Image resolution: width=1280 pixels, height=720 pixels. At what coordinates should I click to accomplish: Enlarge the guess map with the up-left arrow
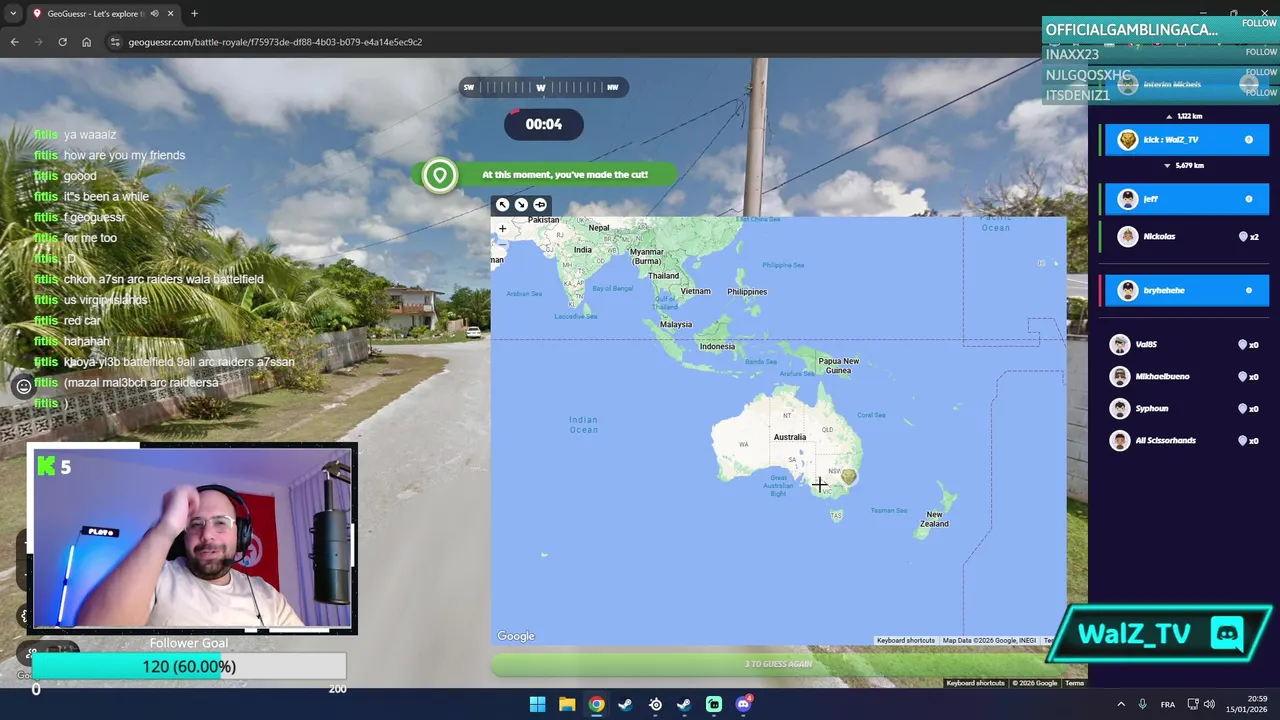click(x=503, y=205)
